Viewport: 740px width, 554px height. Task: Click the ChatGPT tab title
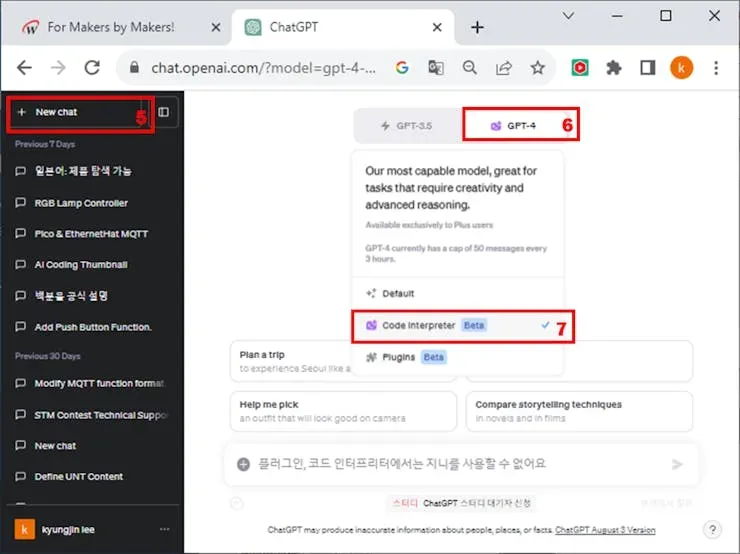294,27
